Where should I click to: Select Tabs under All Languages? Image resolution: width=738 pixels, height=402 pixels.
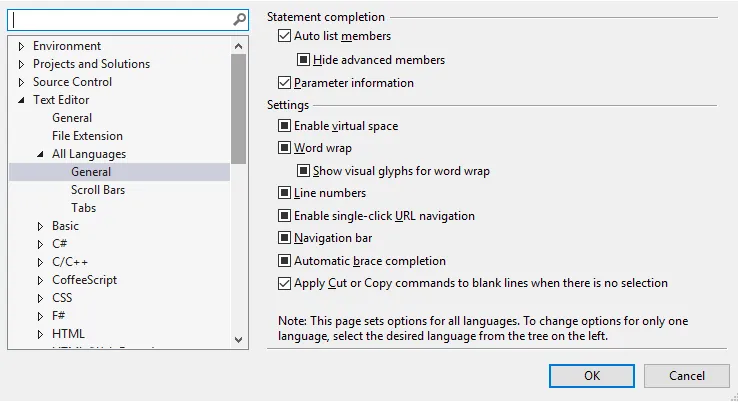83,208
